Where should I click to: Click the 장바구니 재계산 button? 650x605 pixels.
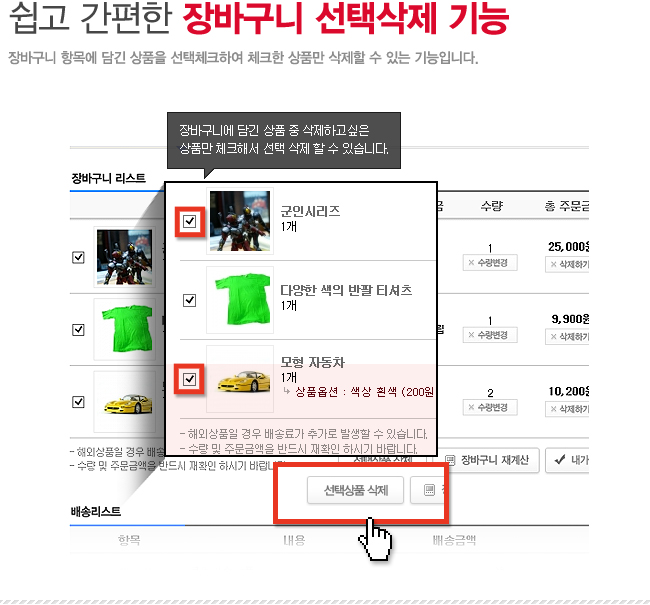(x=488, y=460)
